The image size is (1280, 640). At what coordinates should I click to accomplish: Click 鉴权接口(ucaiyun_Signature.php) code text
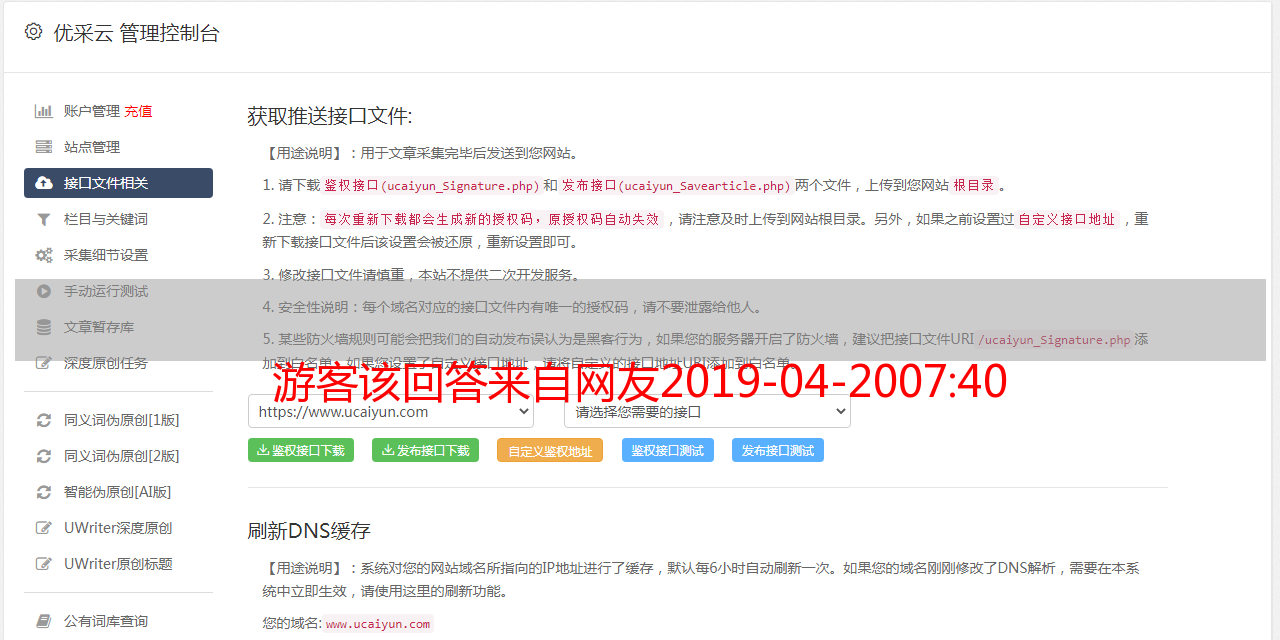tap(431, 186)
